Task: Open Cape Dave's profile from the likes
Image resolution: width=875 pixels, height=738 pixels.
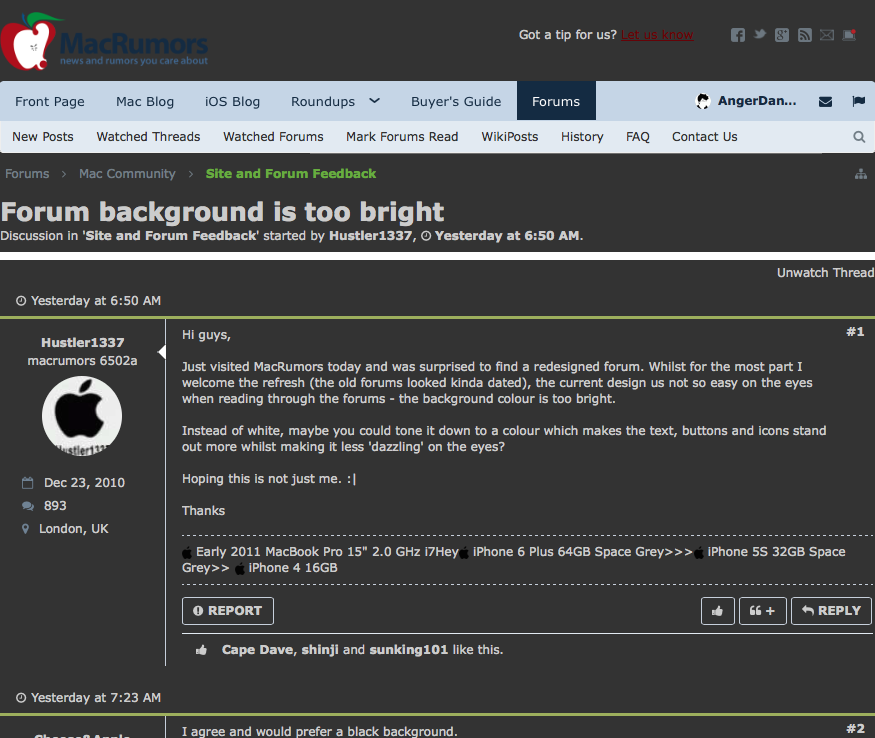Action: pos(257,650)
